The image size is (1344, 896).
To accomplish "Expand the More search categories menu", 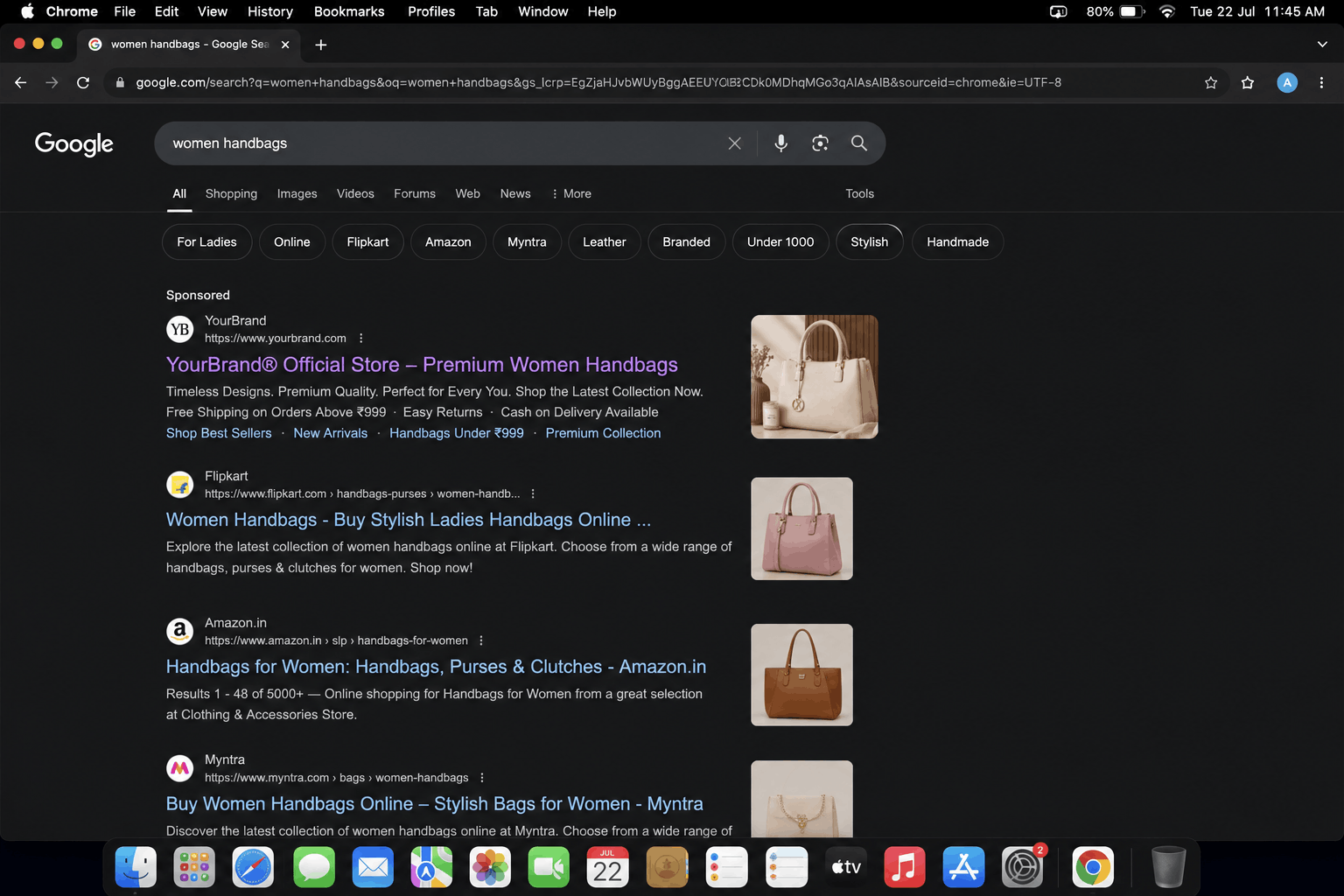I will (x=571, y=194).
